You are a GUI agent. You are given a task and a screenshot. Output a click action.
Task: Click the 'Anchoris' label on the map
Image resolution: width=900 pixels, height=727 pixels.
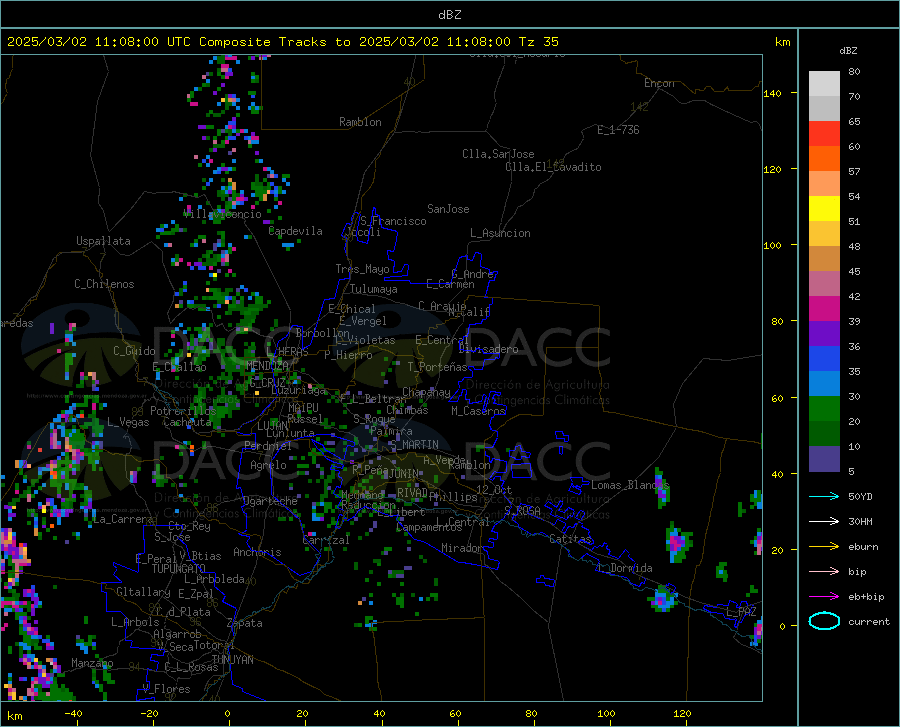pyautogui.click(x=257, y=553)
